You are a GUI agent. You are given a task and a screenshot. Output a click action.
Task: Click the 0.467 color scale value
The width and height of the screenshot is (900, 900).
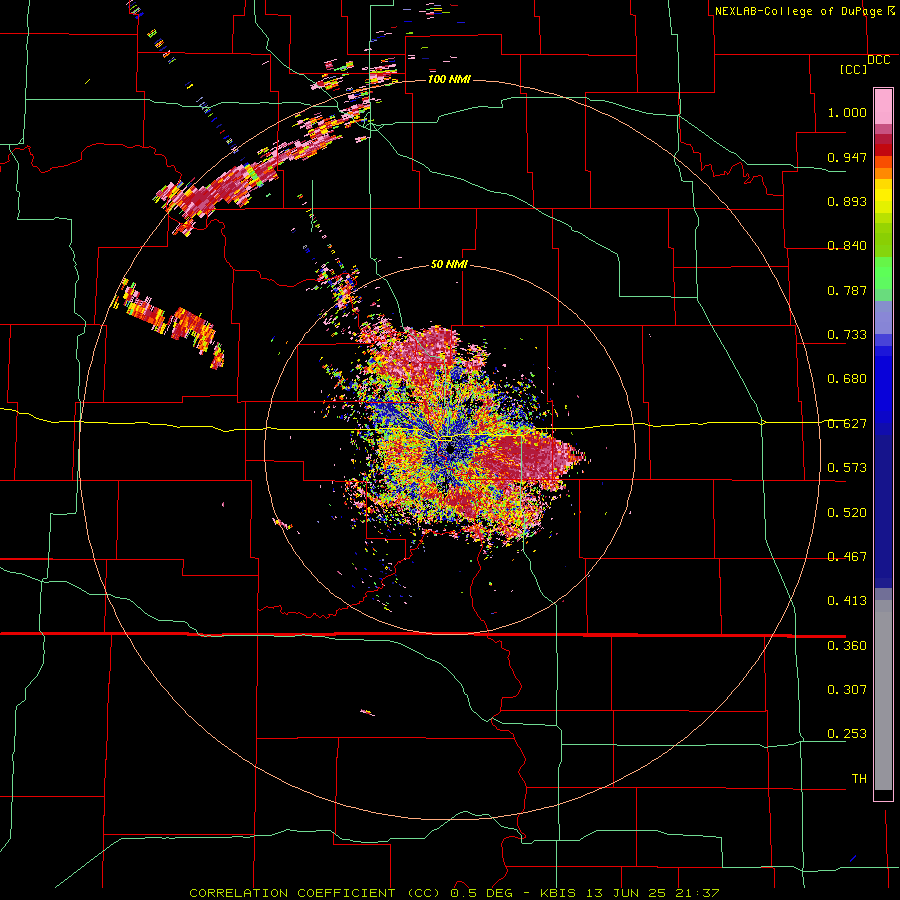[847, 557]
